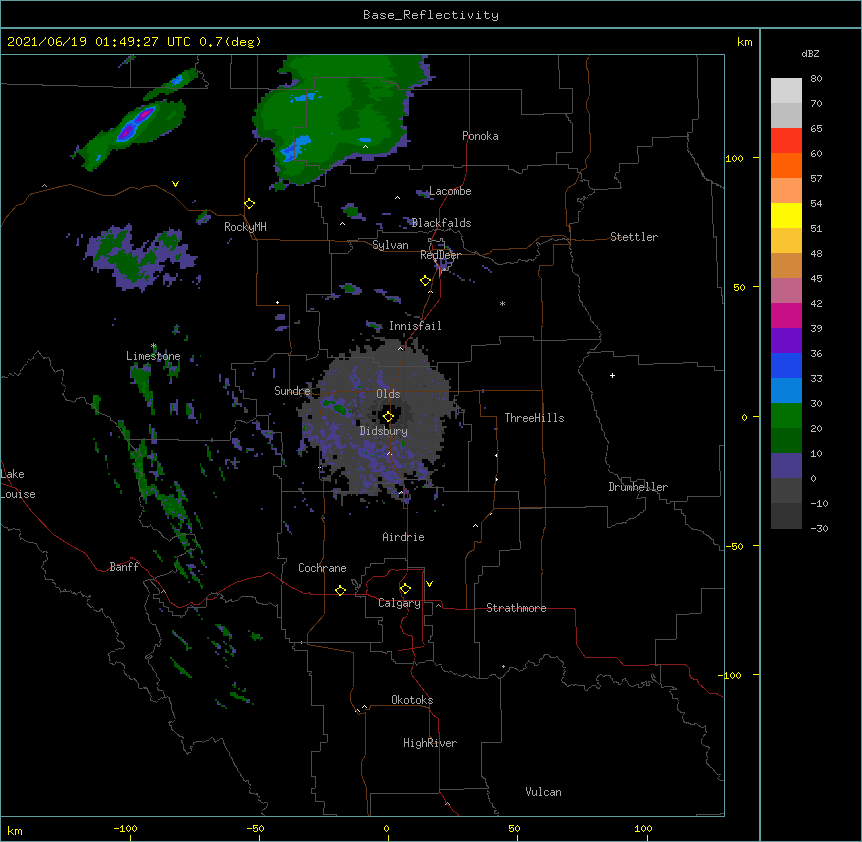
Task: Click the yellow diamond marker above Calgary label
Action: coord(405,589)
